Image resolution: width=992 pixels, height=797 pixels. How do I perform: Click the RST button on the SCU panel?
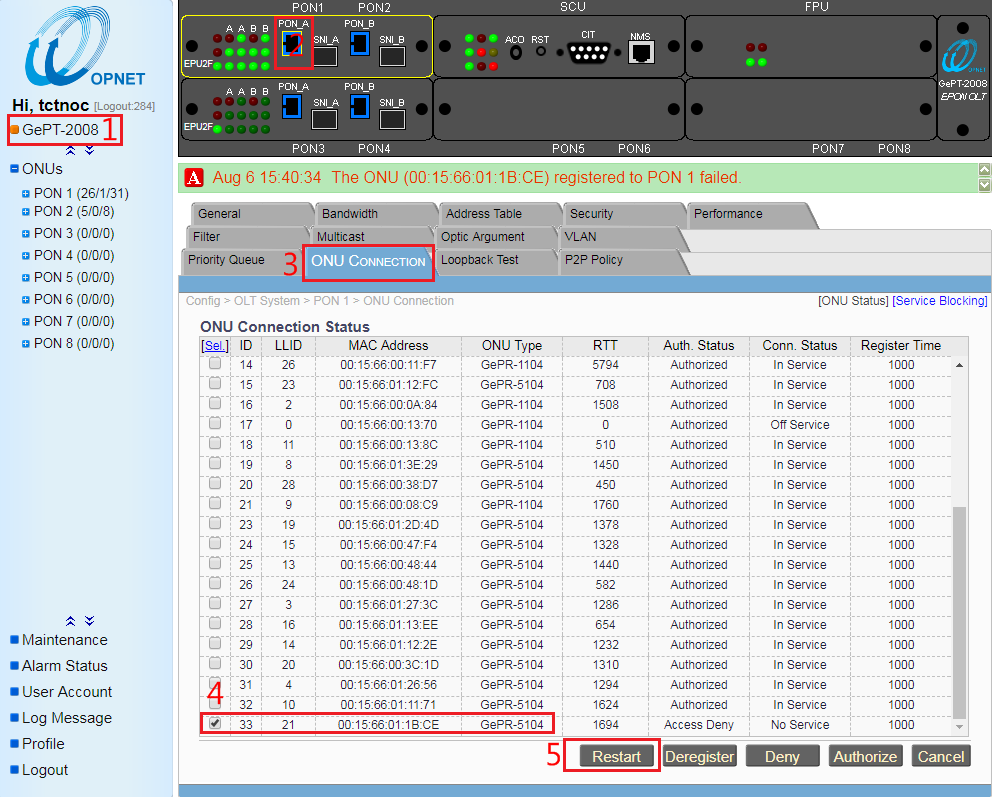pos(541,51)
